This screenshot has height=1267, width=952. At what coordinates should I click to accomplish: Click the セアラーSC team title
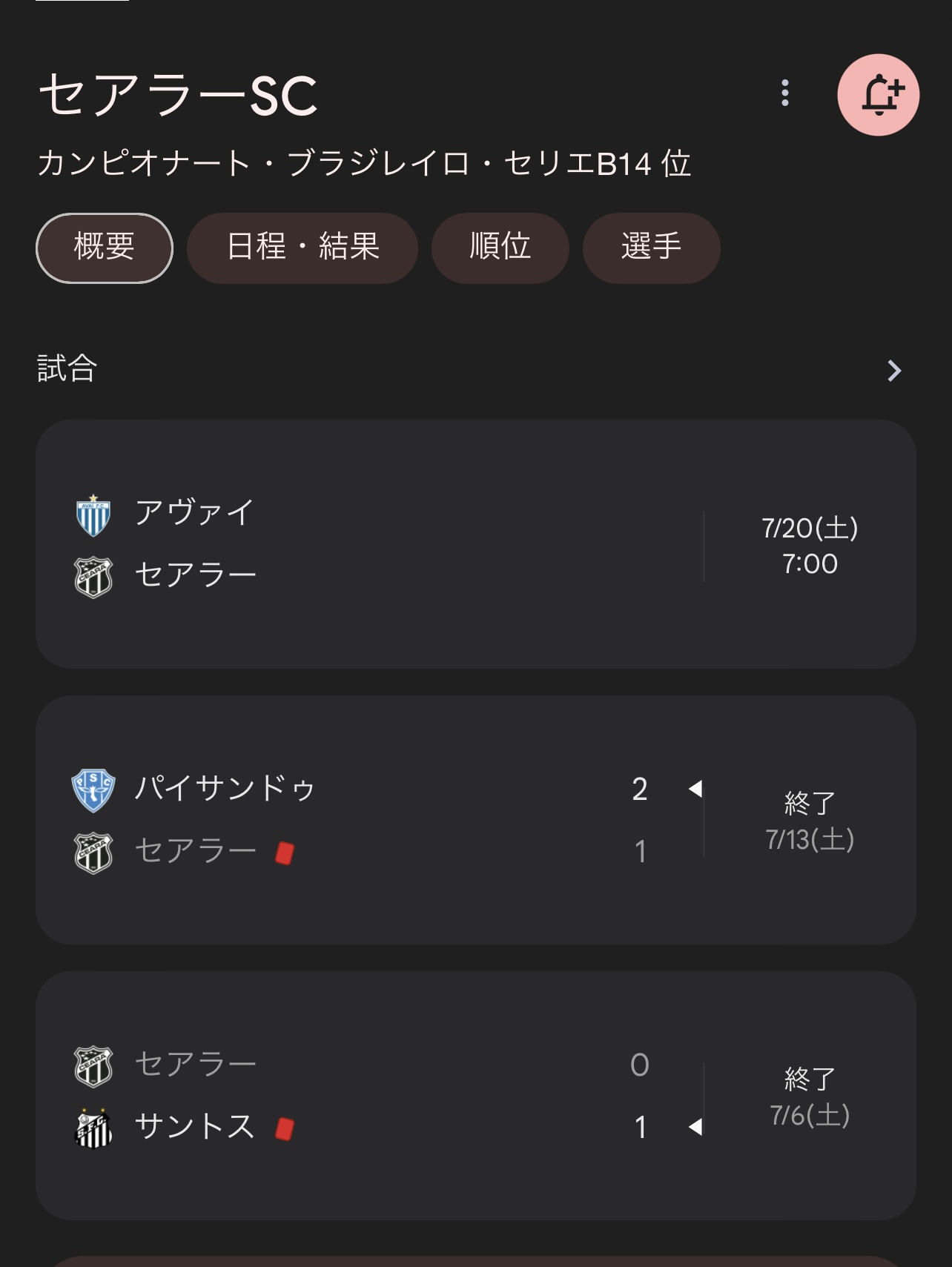pos(178,95)
